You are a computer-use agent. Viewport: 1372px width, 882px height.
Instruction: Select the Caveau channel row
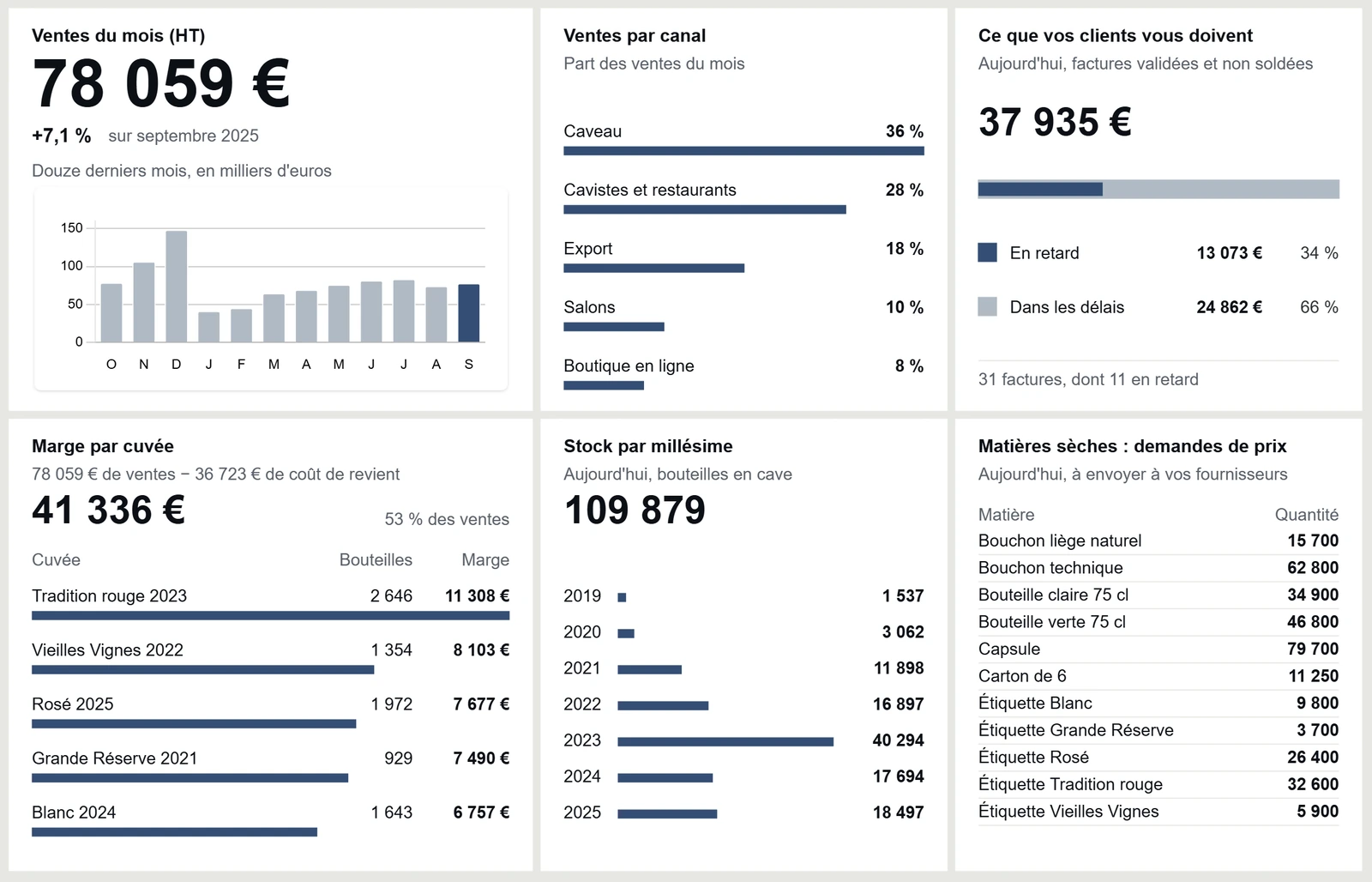click(x=743, y=140)
